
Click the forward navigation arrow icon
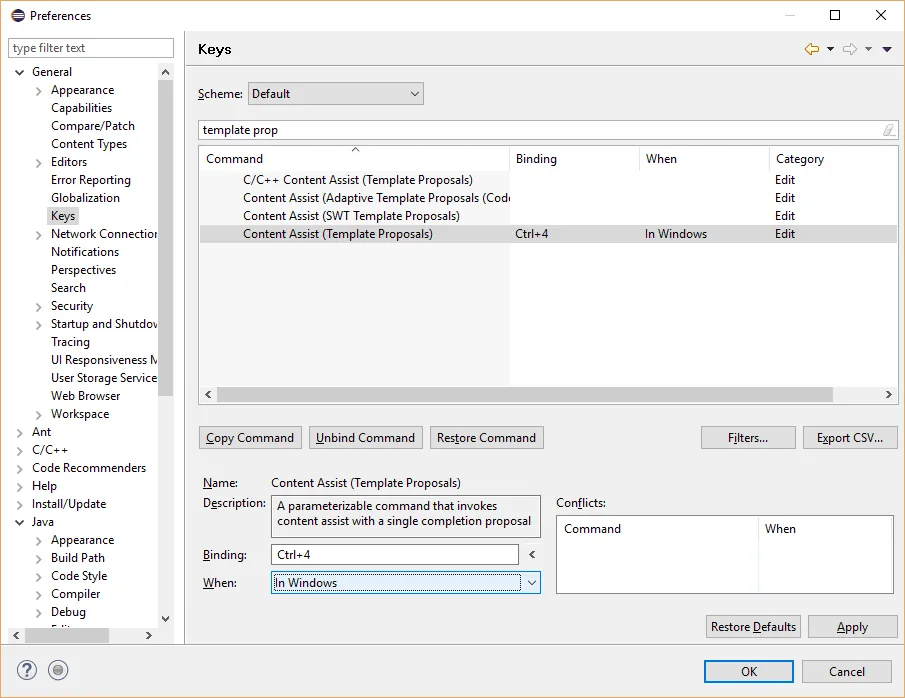point(850,49)
